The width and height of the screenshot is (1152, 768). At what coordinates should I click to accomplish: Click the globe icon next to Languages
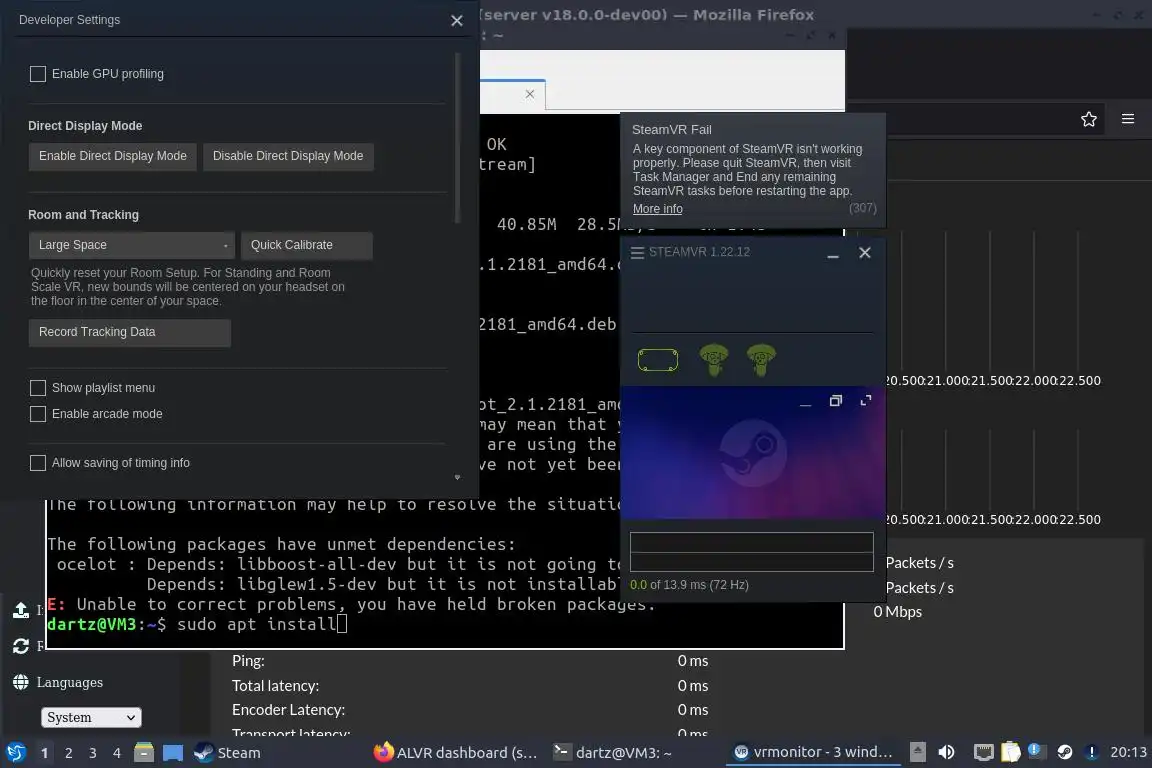21,682
